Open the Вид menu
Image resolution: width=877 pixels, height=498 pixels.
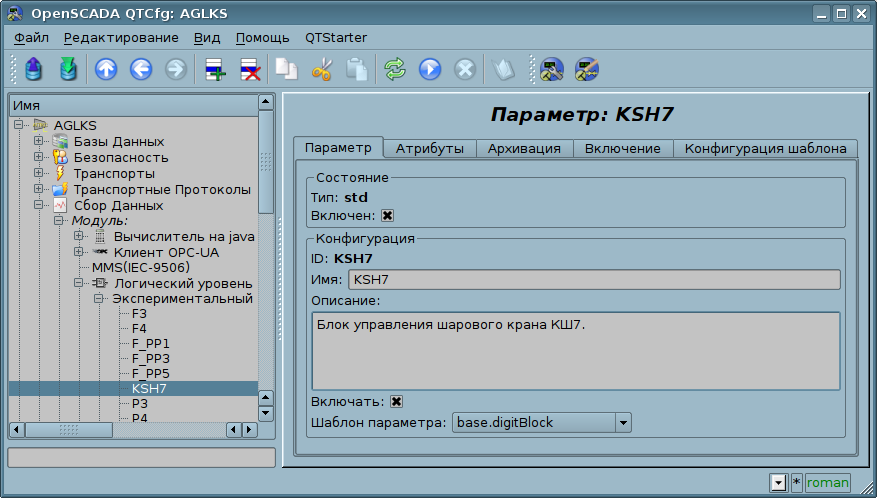(207, 37)
